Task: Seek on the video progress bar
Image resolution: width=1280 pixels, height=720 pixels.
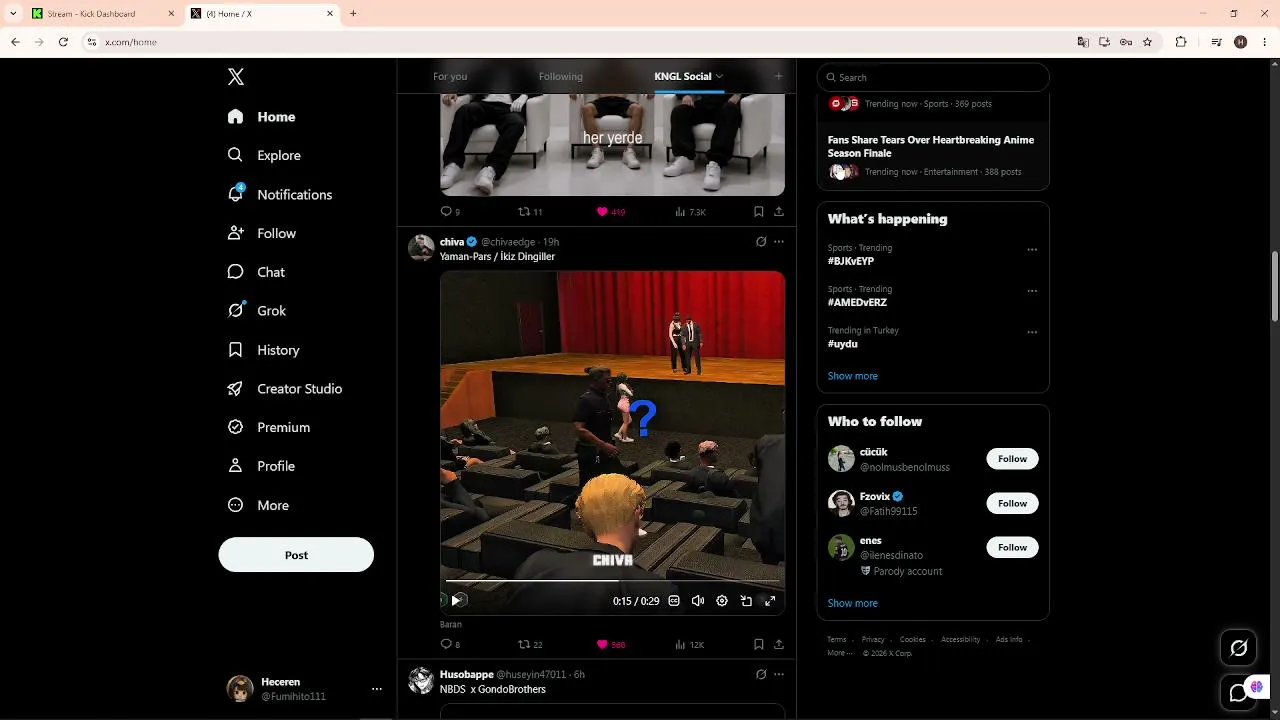Action: (612, 580)
